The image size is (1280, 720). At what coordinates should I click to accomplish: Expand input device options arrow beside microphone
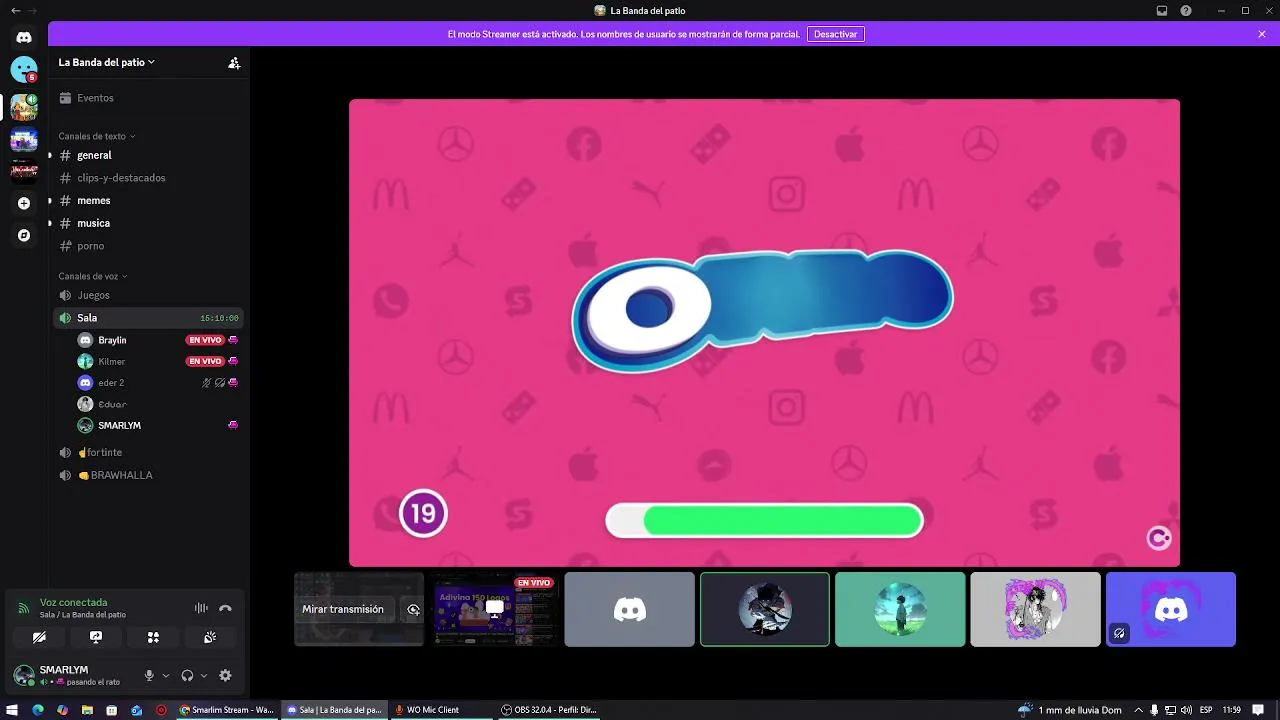tap(166, 676)
